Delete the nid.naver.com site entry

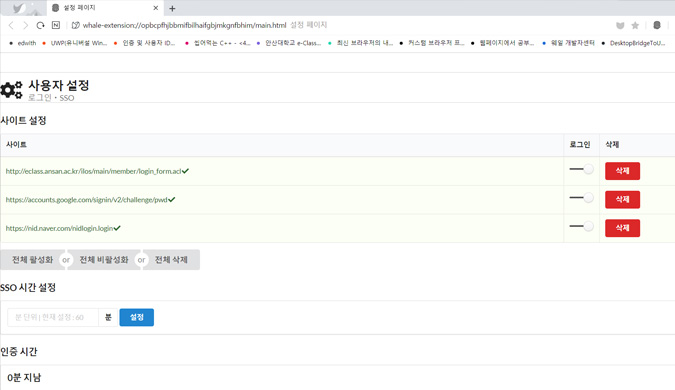pyautogui.click(x=622, y=228)
